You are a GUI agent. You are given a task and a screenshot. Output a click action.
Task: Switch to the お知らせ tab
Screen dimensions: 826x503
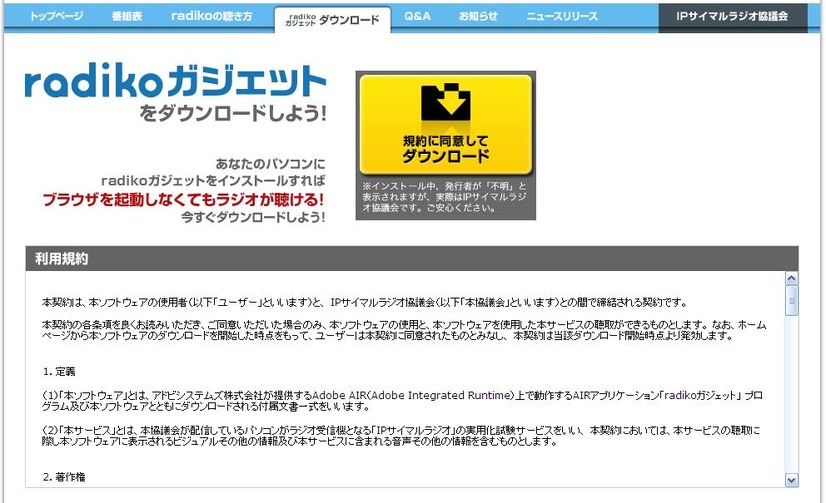point(478,16)
